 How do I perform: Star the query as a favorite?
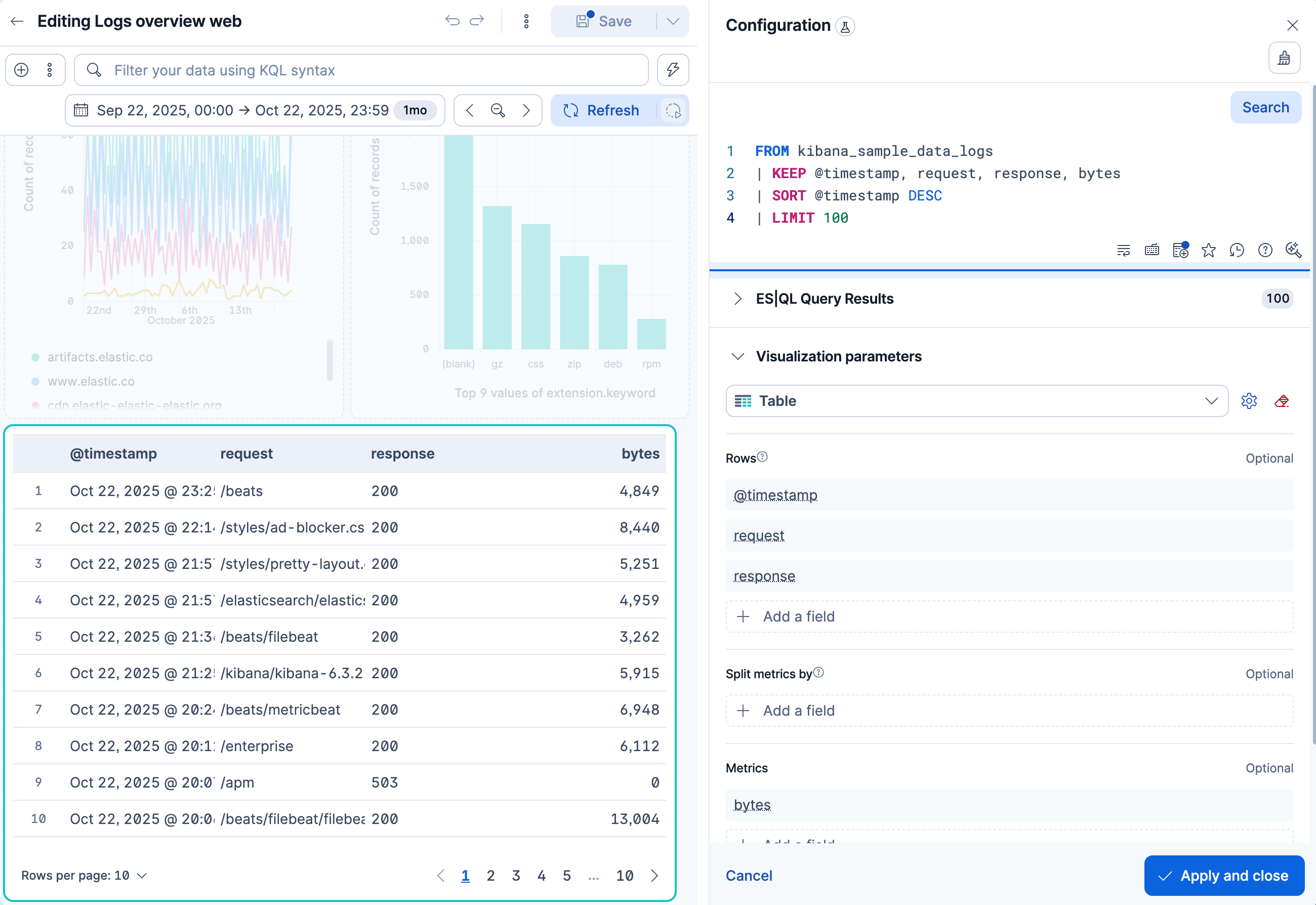coord(1209,250)
